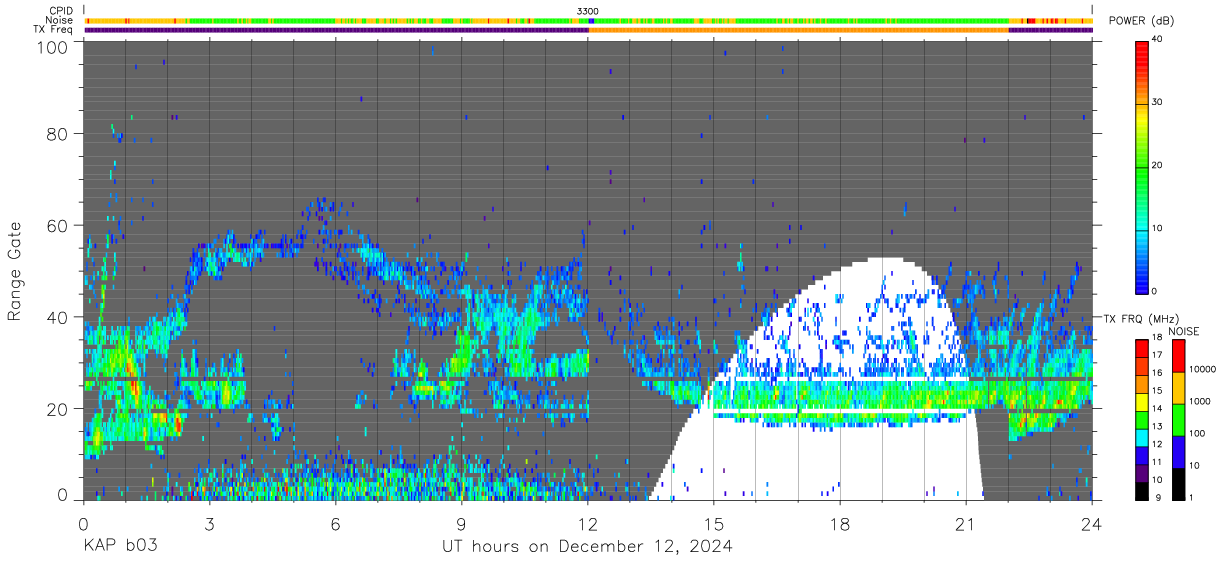The height and width of the screenshot is (567, 1228).
Task: Click the 3300 CPID value
Action: tap(588, 11)
